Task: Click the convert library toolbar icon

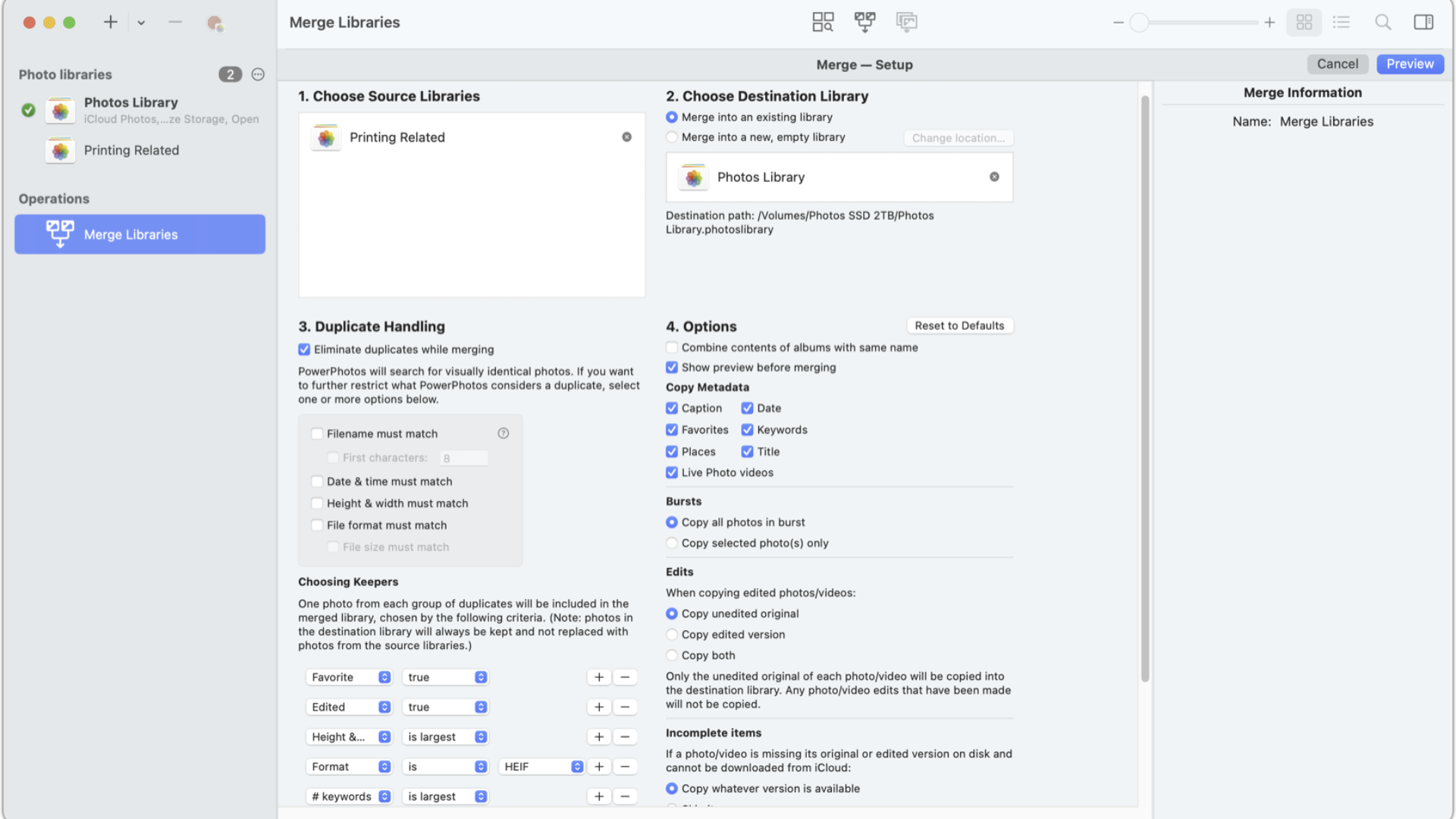Action: [906, 22]
